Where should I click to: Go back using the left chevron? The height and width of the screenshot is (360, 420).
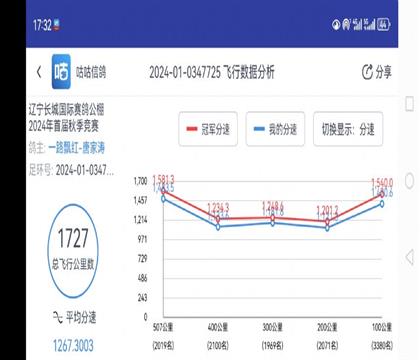point(39,72)
